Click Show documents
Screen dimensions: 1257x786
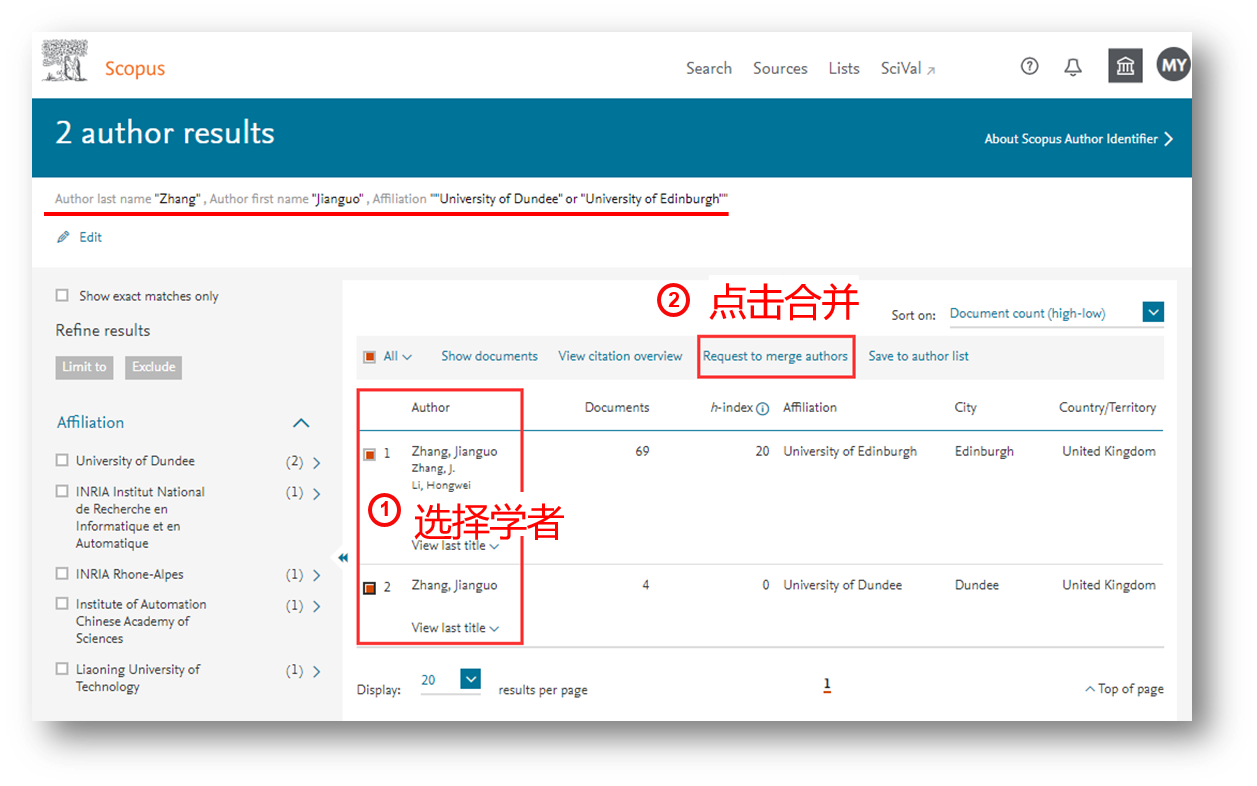[x=489, y=356]
